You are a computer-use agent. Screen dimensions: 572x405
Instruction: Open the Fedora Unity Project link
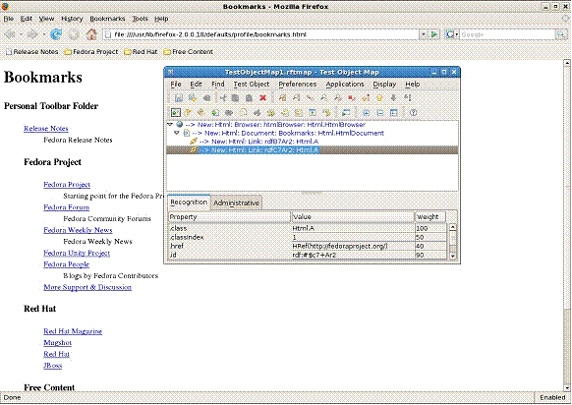(77, 253)
